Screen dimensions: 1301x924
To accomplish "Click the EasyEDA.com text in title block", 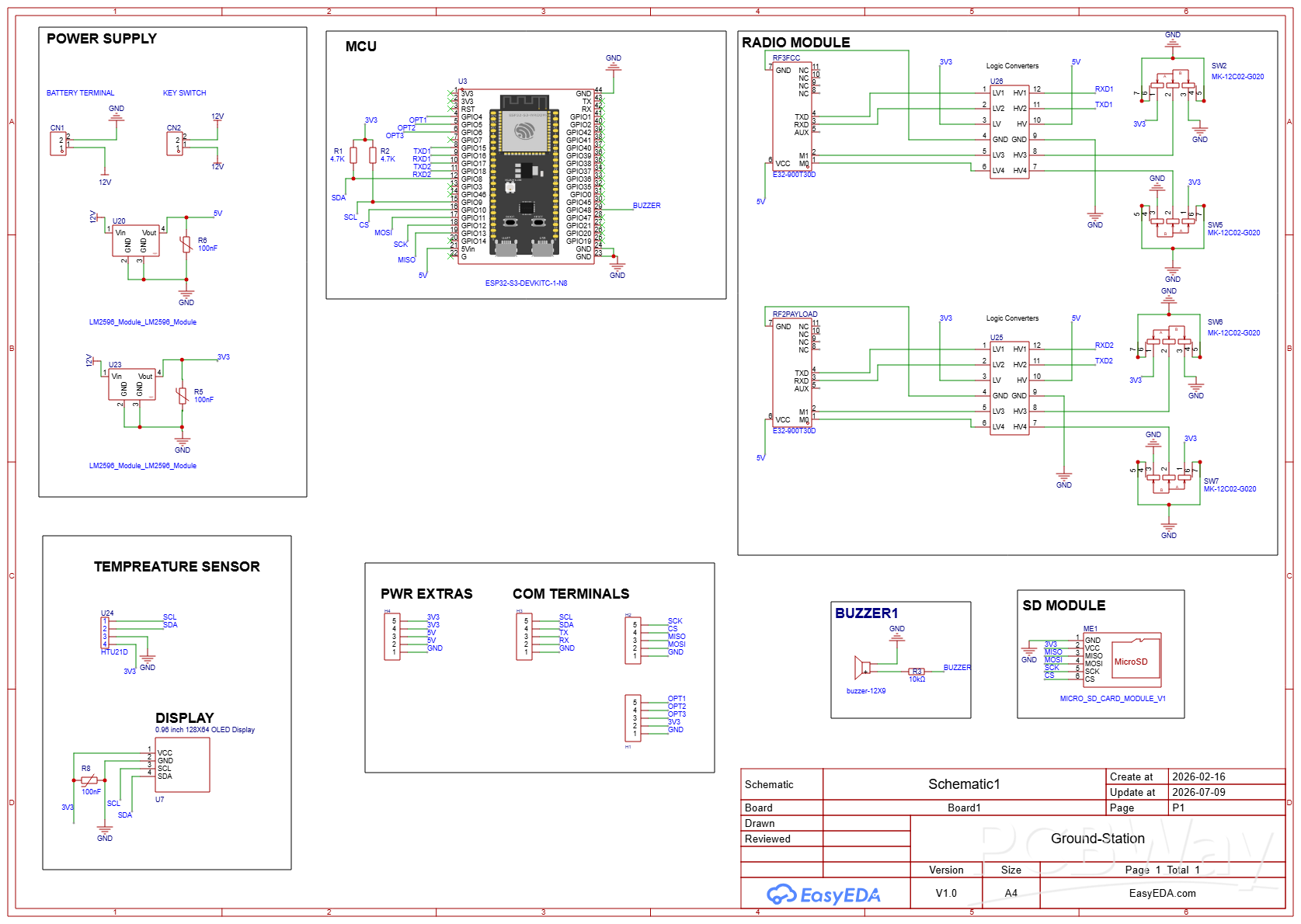I will (1163, 894).
